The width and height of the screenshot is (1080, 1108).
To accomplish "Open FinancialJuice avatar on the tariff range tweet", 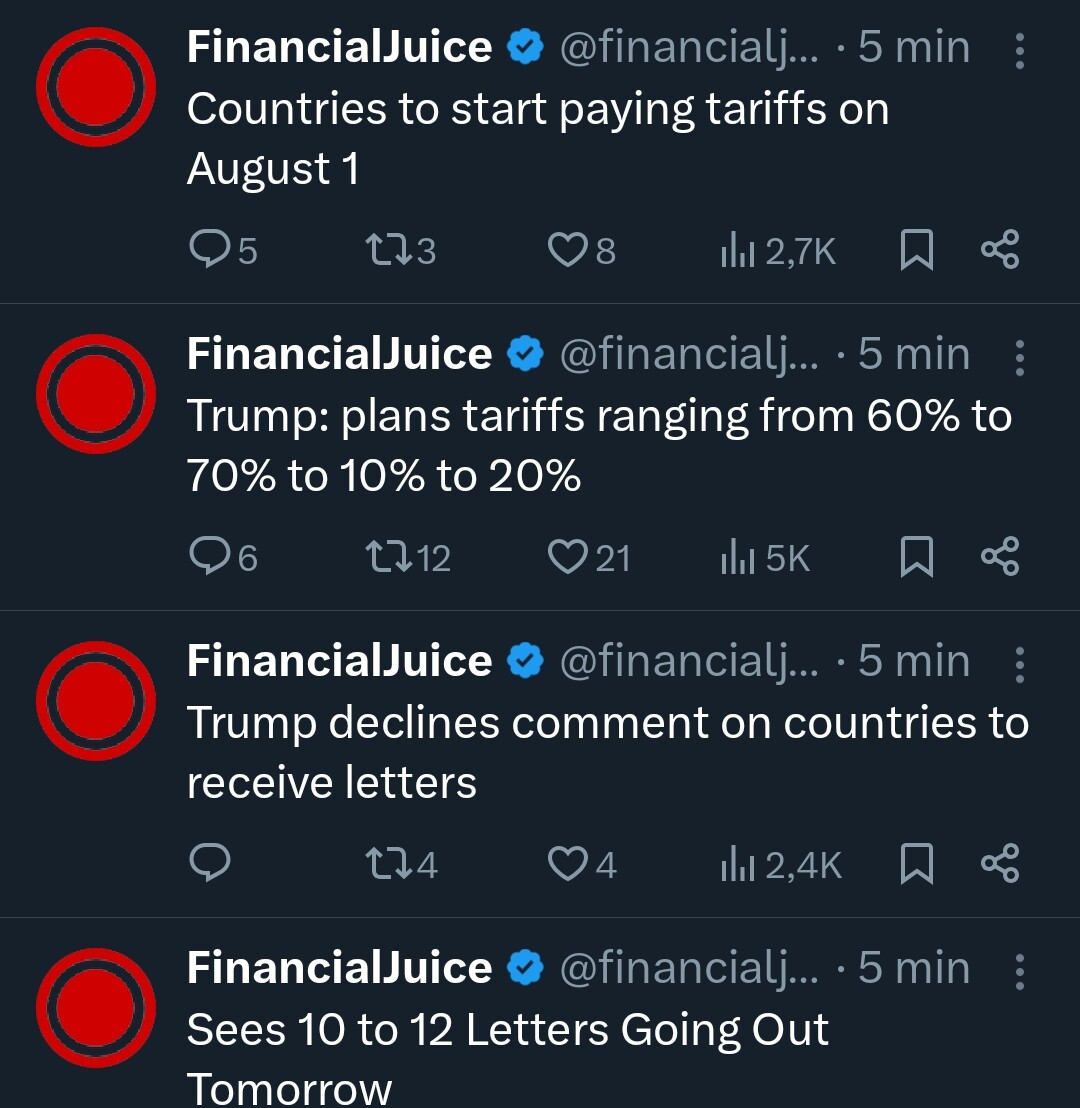I will point(96,393).
